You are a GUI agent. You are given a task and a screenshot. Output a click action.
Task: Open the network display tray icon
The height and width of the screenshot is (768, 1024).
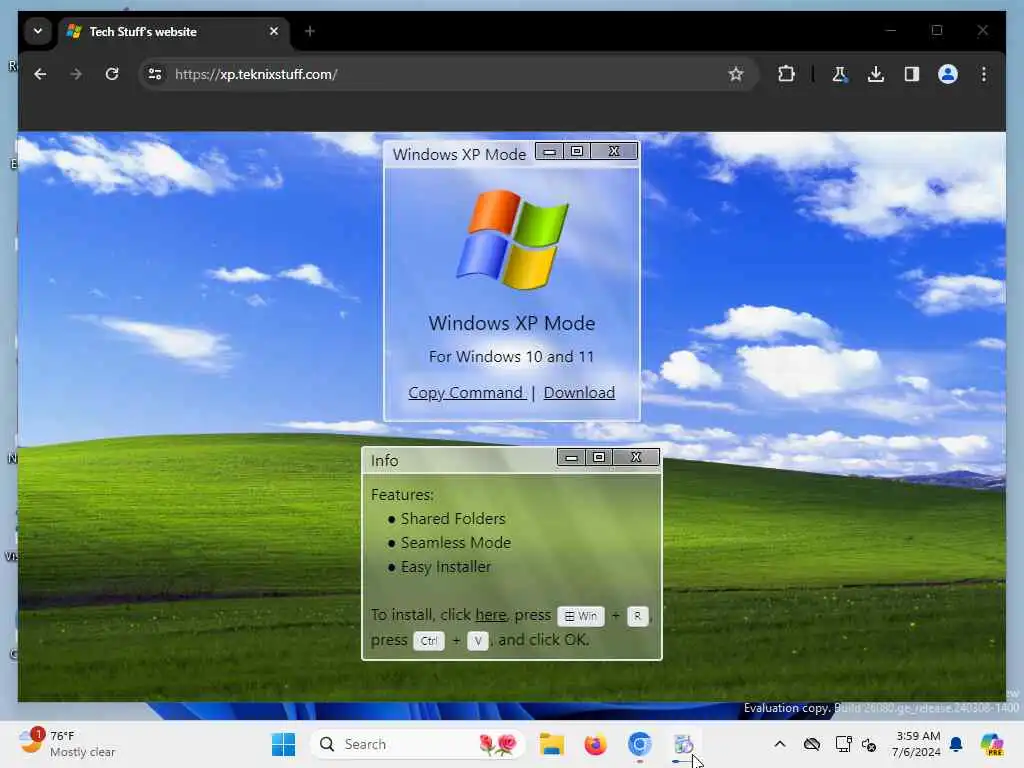843,744
